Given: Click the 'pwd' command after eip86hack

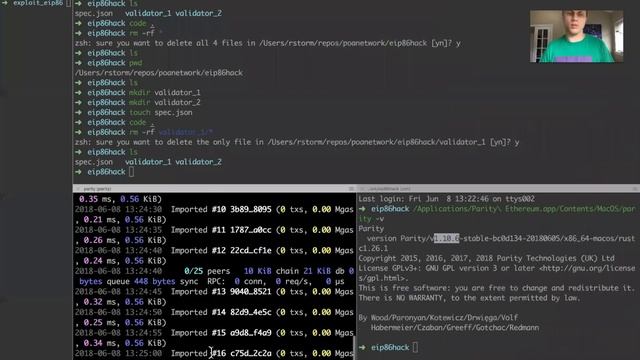Looking at the screenshot, I should [136, 63].
